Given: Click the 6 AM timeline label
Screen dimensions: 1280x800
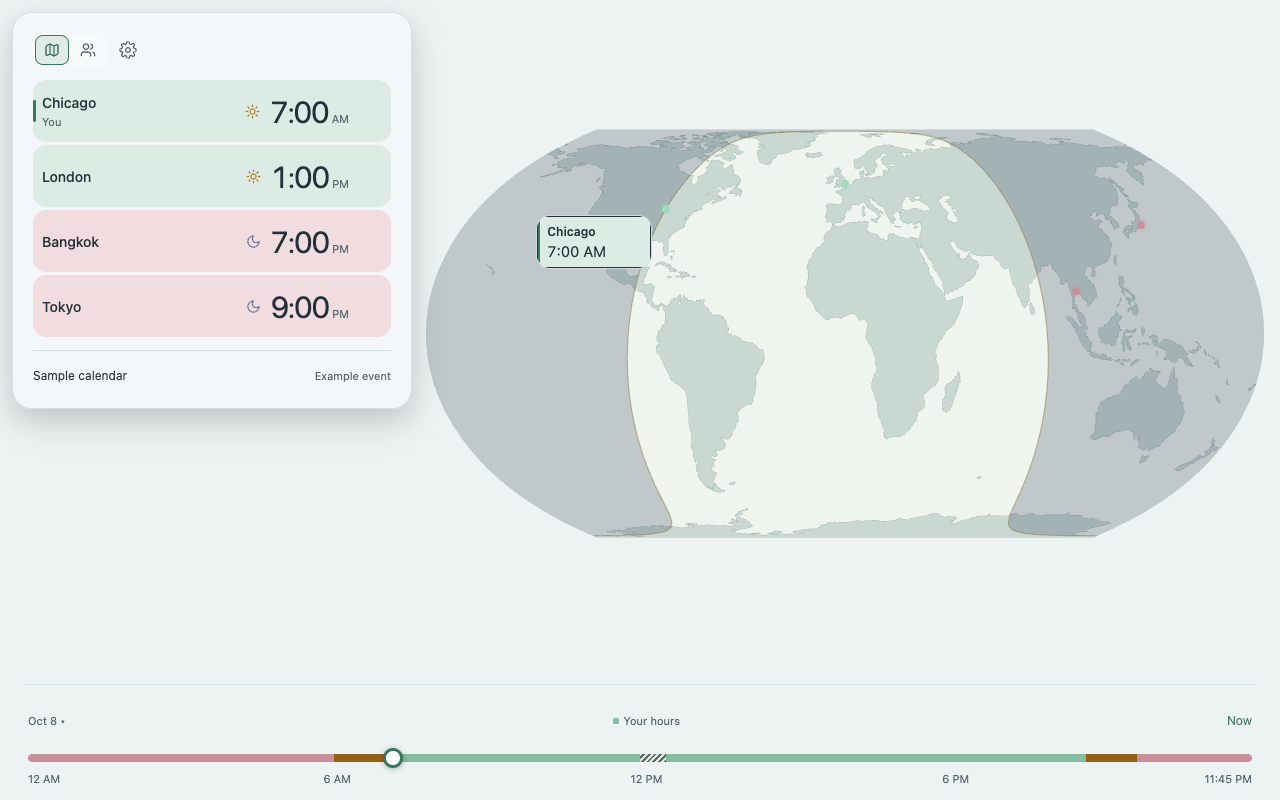Looking at the screenshot, I should (337, 779).
